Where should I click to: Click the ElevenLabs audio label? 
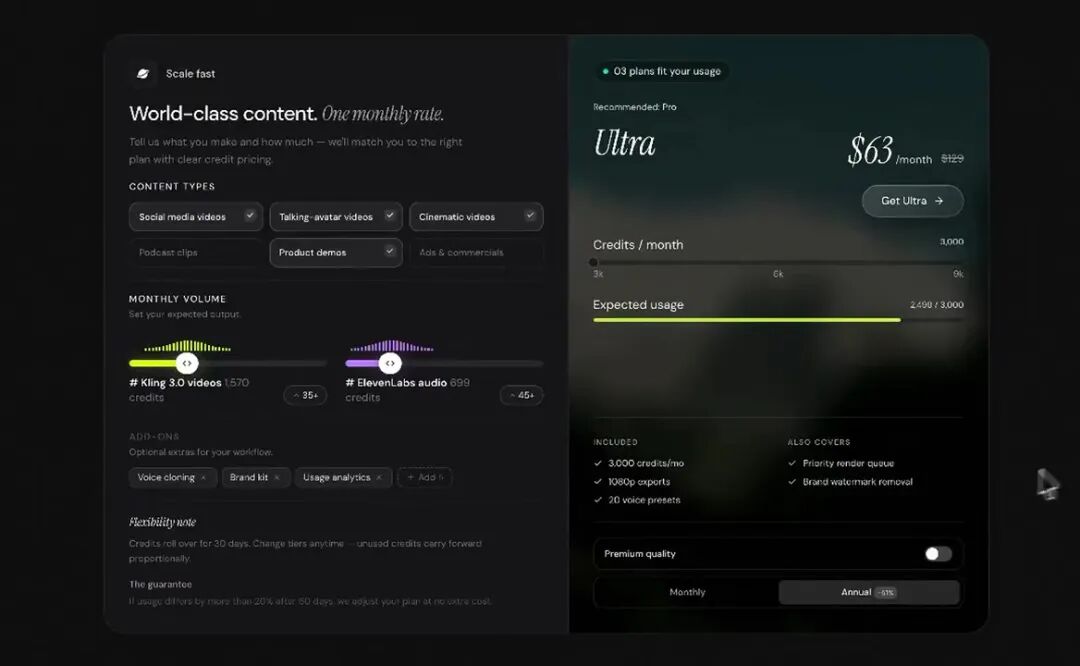pyautogui.click(x=396, y=383)
